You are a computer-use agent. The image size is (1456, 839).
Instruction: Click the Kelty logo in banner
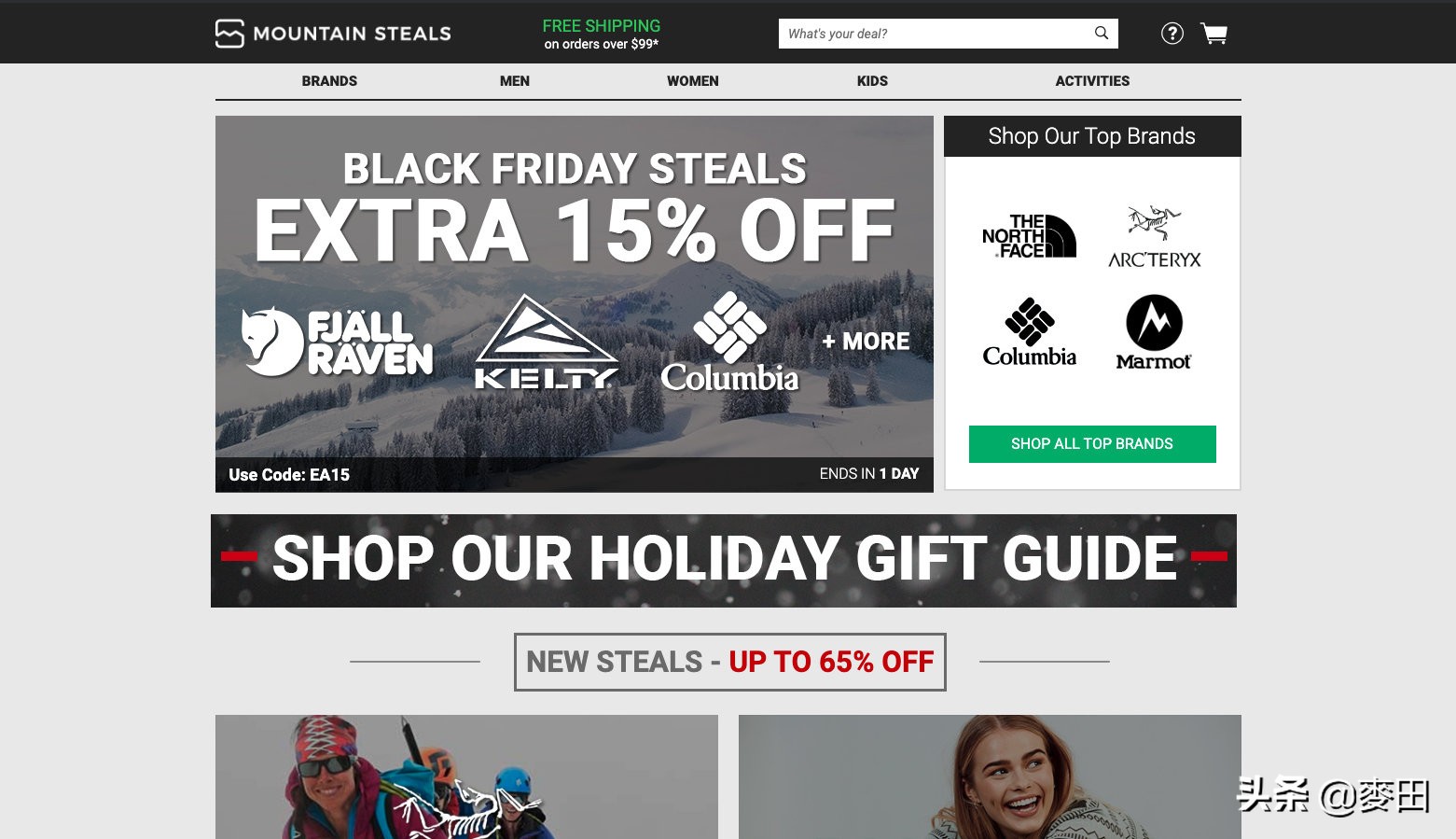pos(546,343)
